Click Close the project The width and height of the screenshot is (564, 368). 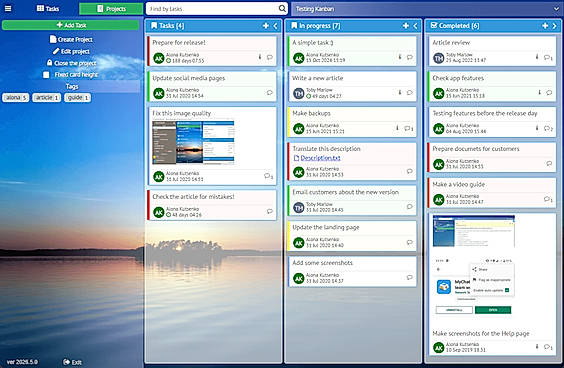[71, 63]
